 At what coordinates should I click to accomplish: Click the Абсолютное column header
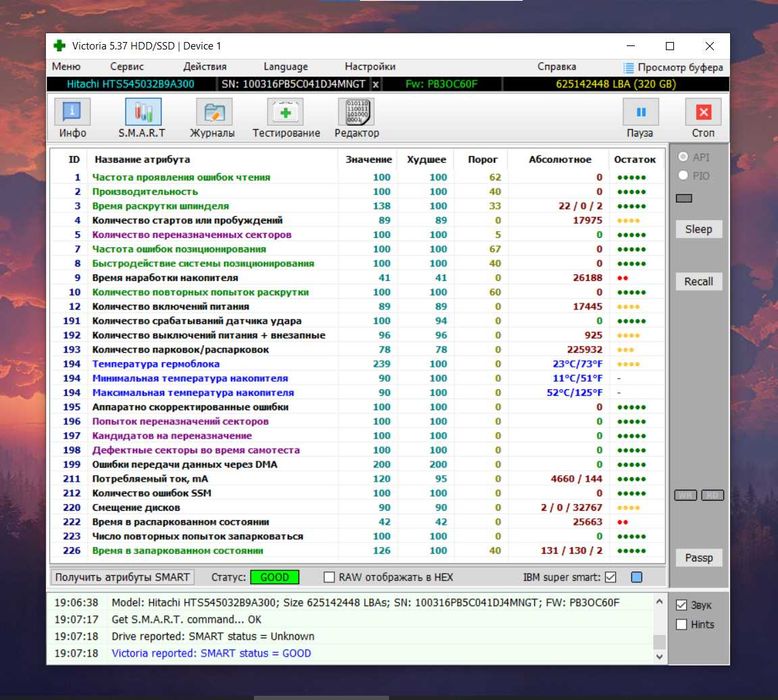coord(560,159)
